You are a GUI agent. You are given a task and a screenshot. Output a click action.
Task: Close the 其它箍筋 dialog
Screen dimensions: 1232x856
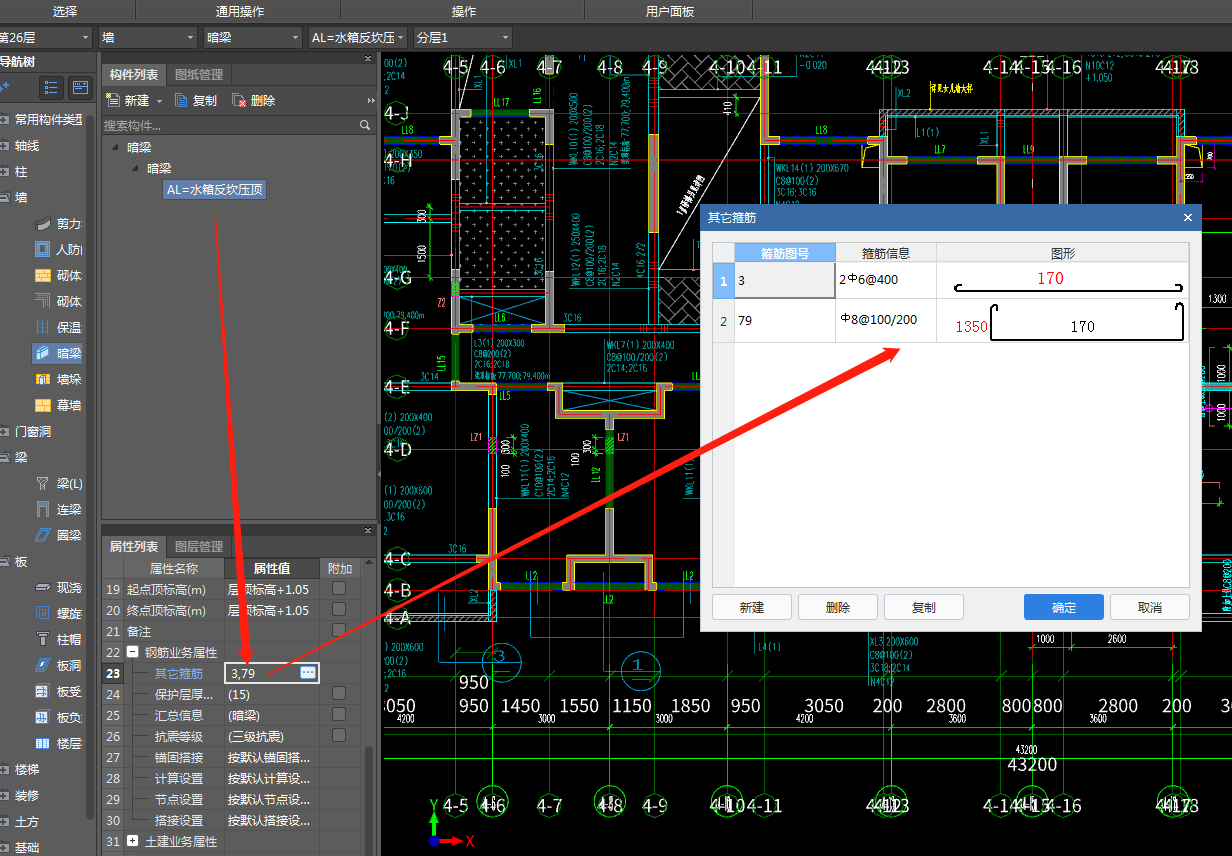coord(1188,217)
